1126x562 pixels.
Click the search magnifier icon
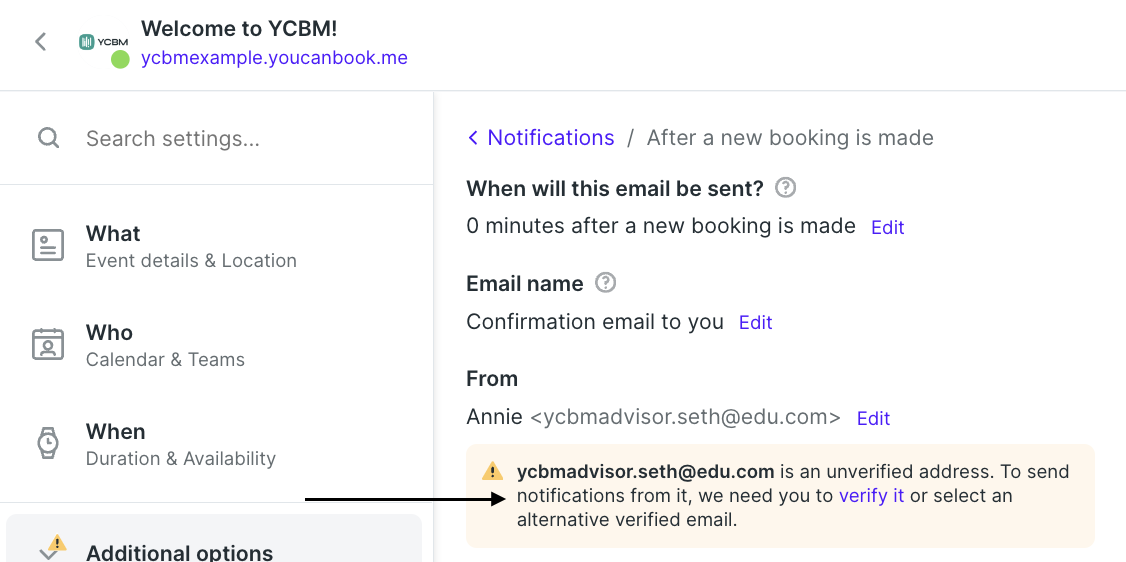[x=48, y=138]
